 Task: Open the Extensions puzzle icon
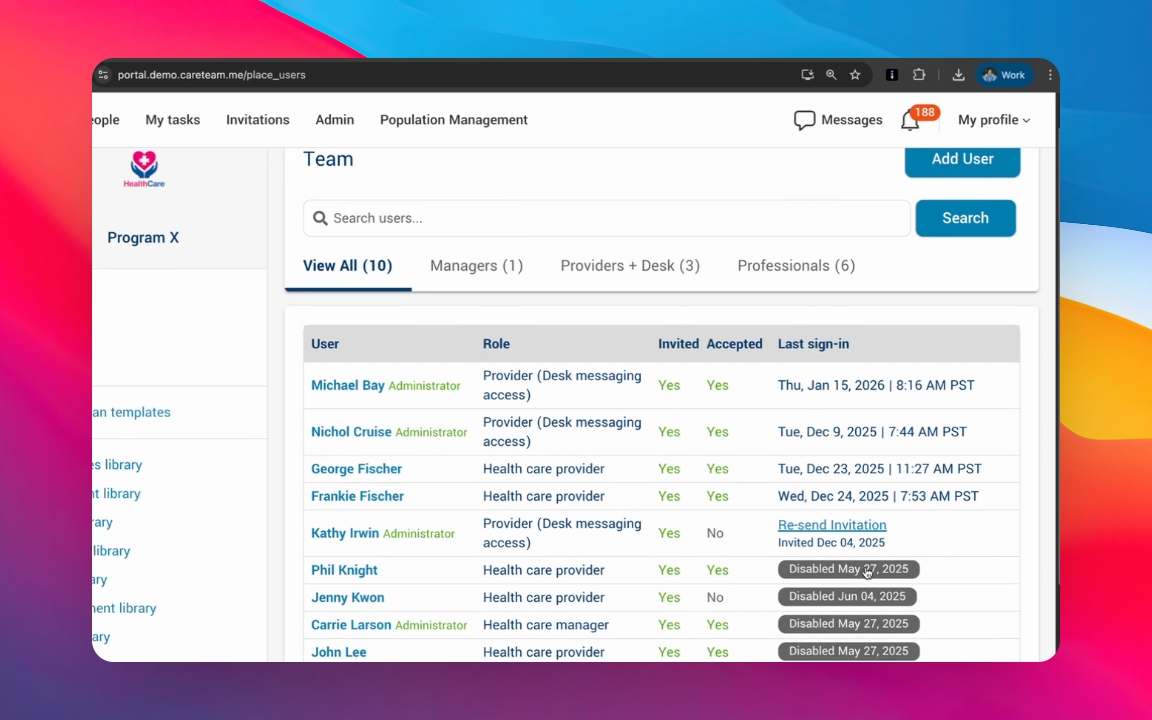(x=919, y=75)
